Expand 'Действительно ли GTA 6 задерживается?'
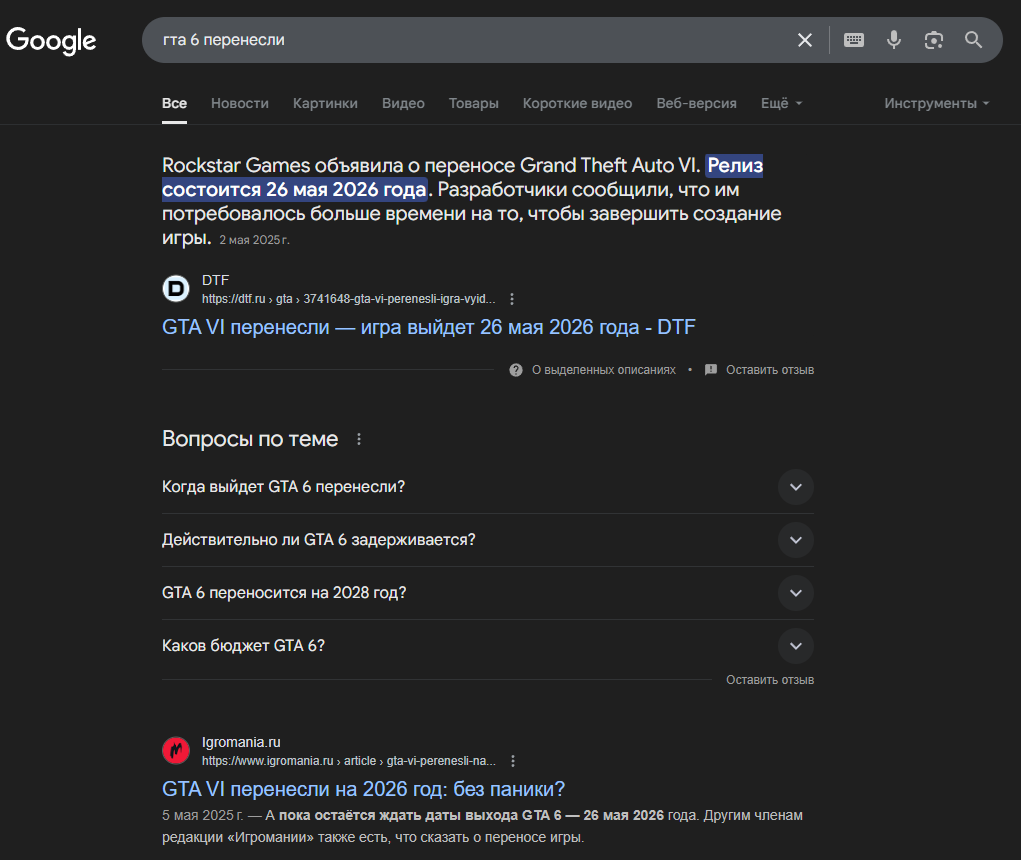The height and width of the screenshot is (860, 1021). point(488,540)
